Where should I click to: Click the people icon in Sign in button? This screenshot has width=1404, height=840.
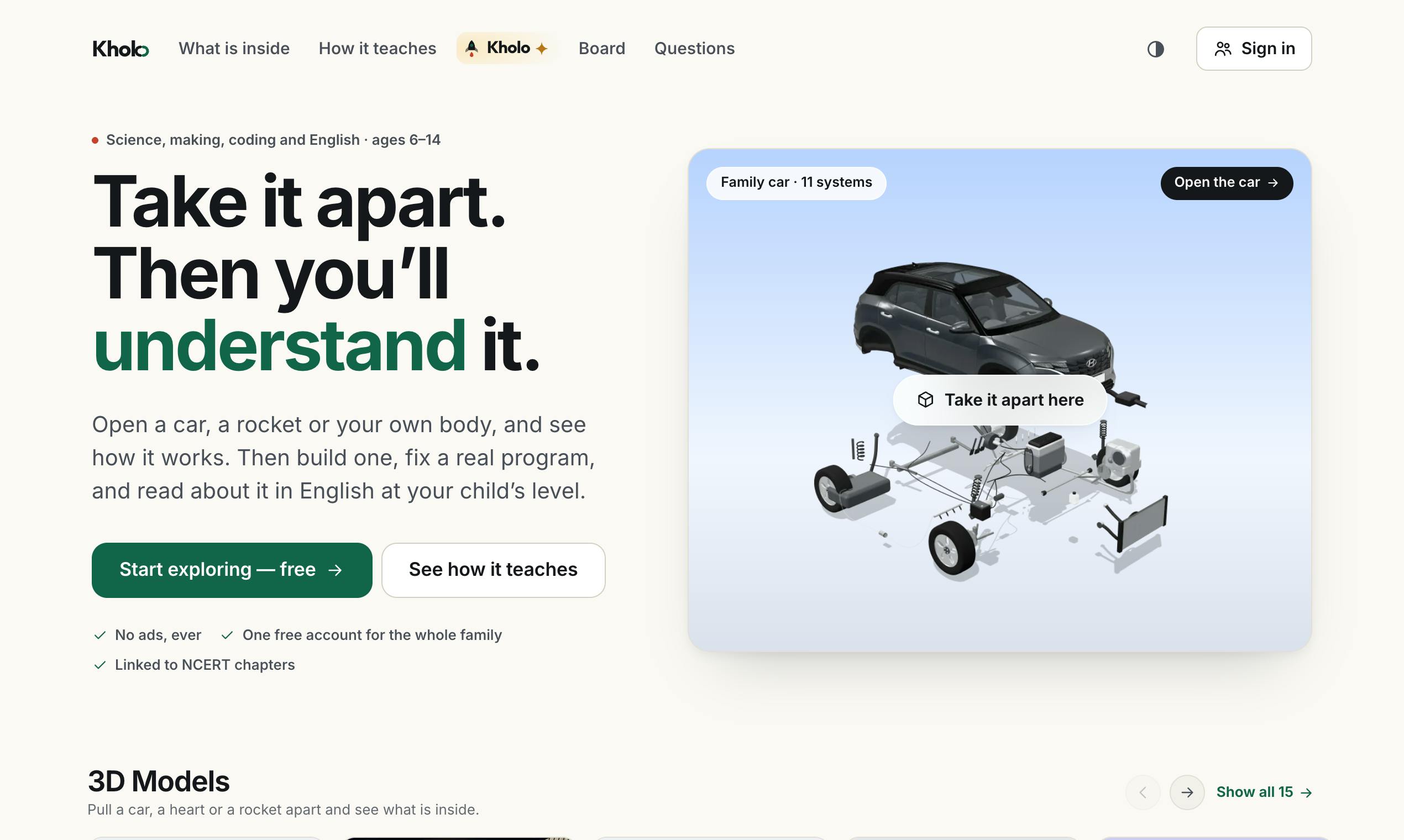[x=1223, y=49]
